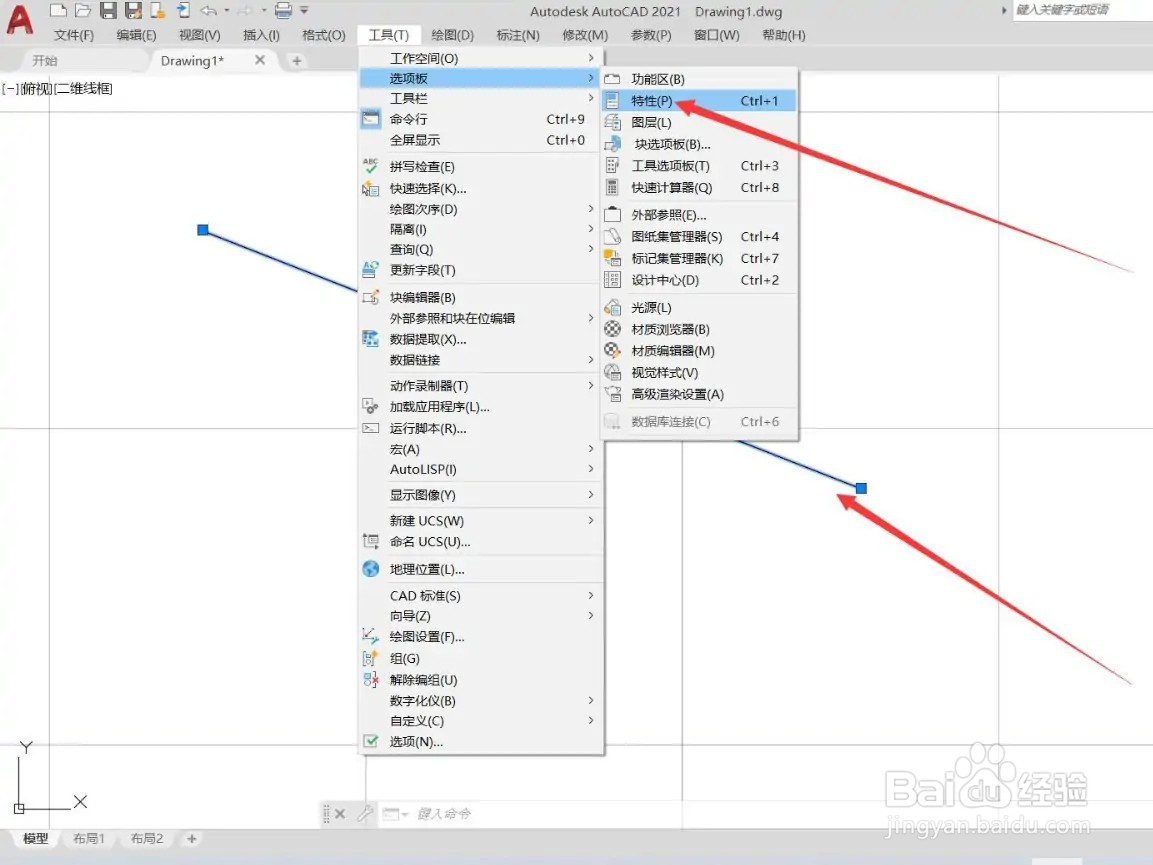
Task: Click the Open file folder icon
Action: [x=83, y=10]
